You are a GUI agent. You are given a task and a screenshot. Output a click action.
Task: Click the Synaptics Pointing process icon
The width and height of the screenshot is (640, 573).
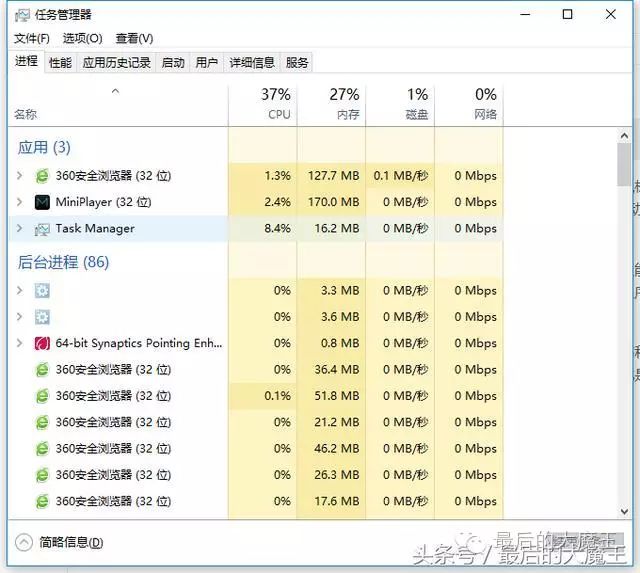(42, 343)
